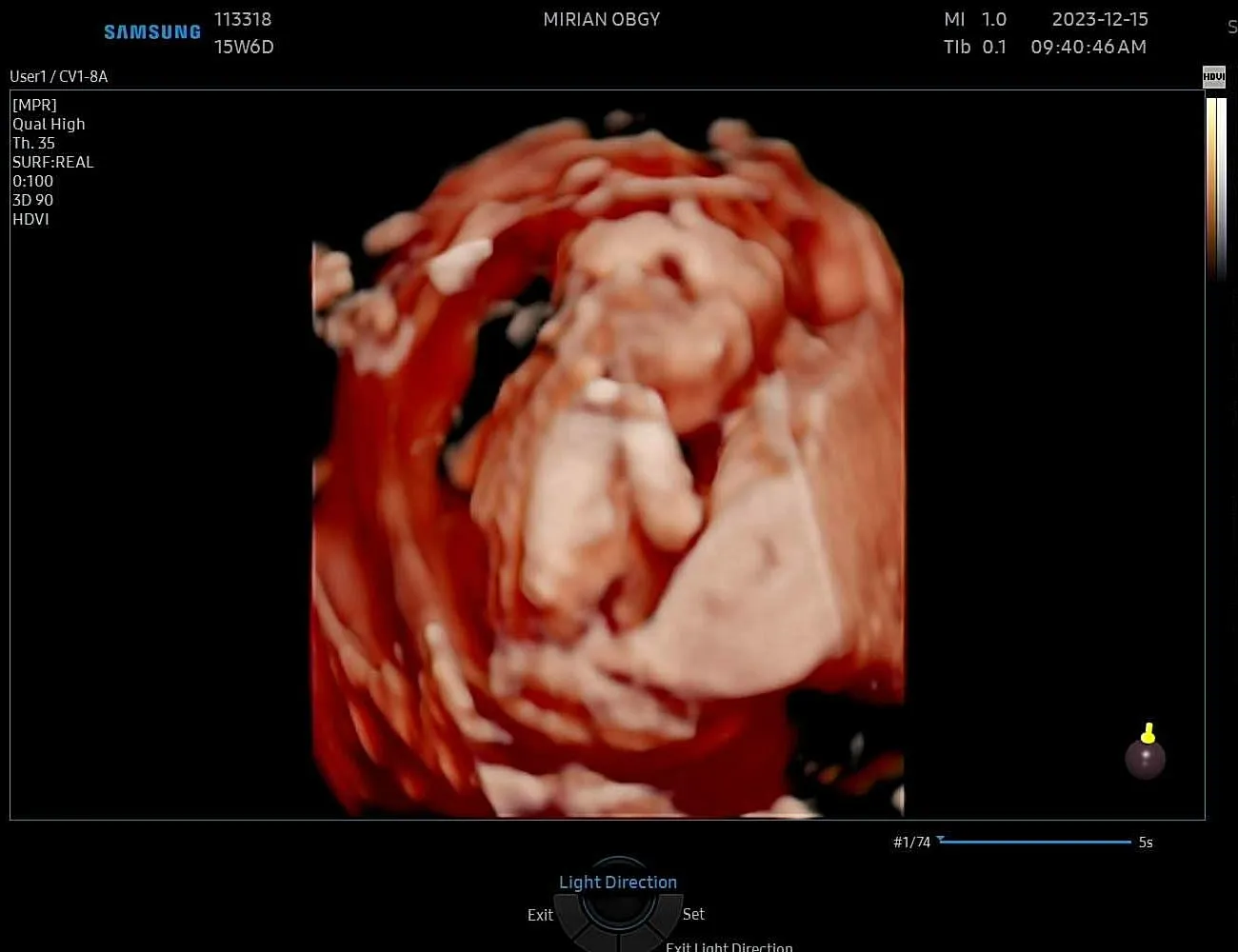Screen dimensions: 1238x952
Task: Click the MIRIAN OBGY clinic name
Action: click(601, 19)
